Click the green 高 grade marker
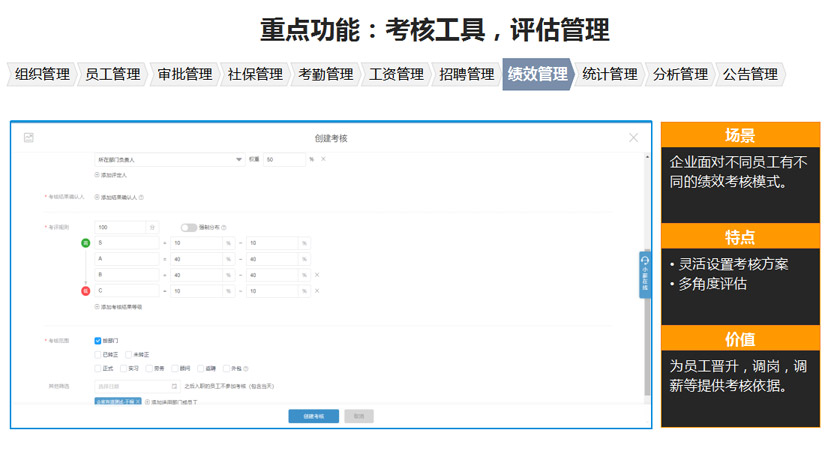The height and width of the screenshot is (450, 838). pyautogui.click(x=85, y=243)
